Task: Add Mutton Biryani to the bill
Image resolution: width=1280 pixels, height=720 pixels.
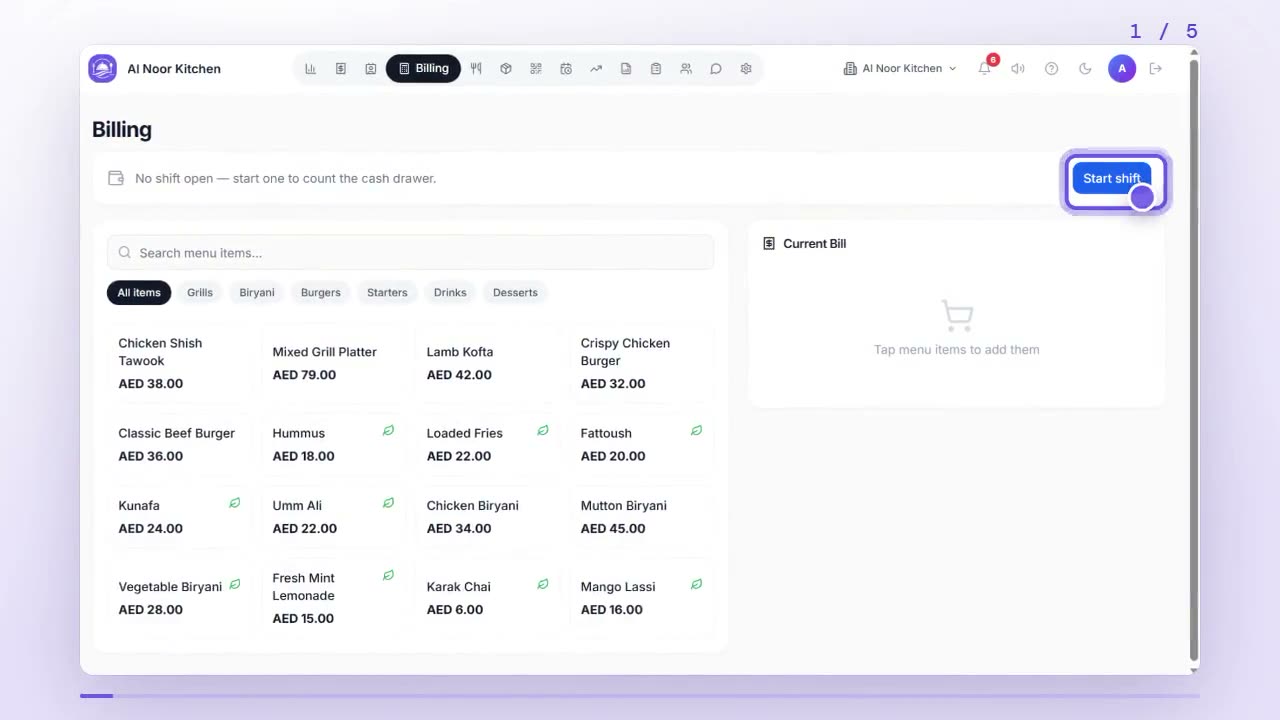Action: [x=642, y=517]
